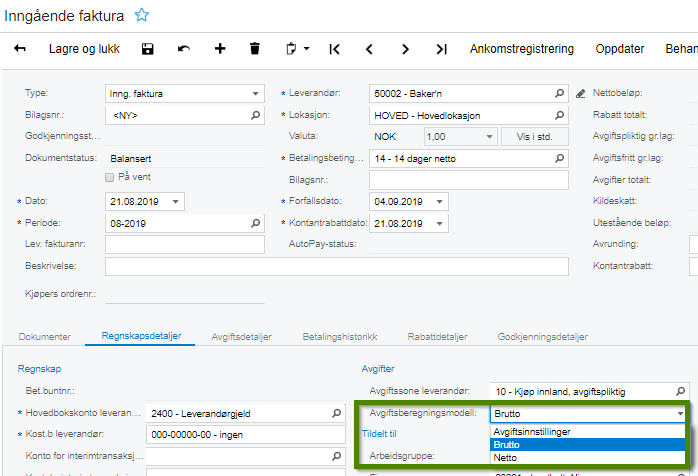The height and width of the screenshot is (476, 698).
Task: Open clipboard menu dropdown arrow
Action: click(x=307, y=48)
